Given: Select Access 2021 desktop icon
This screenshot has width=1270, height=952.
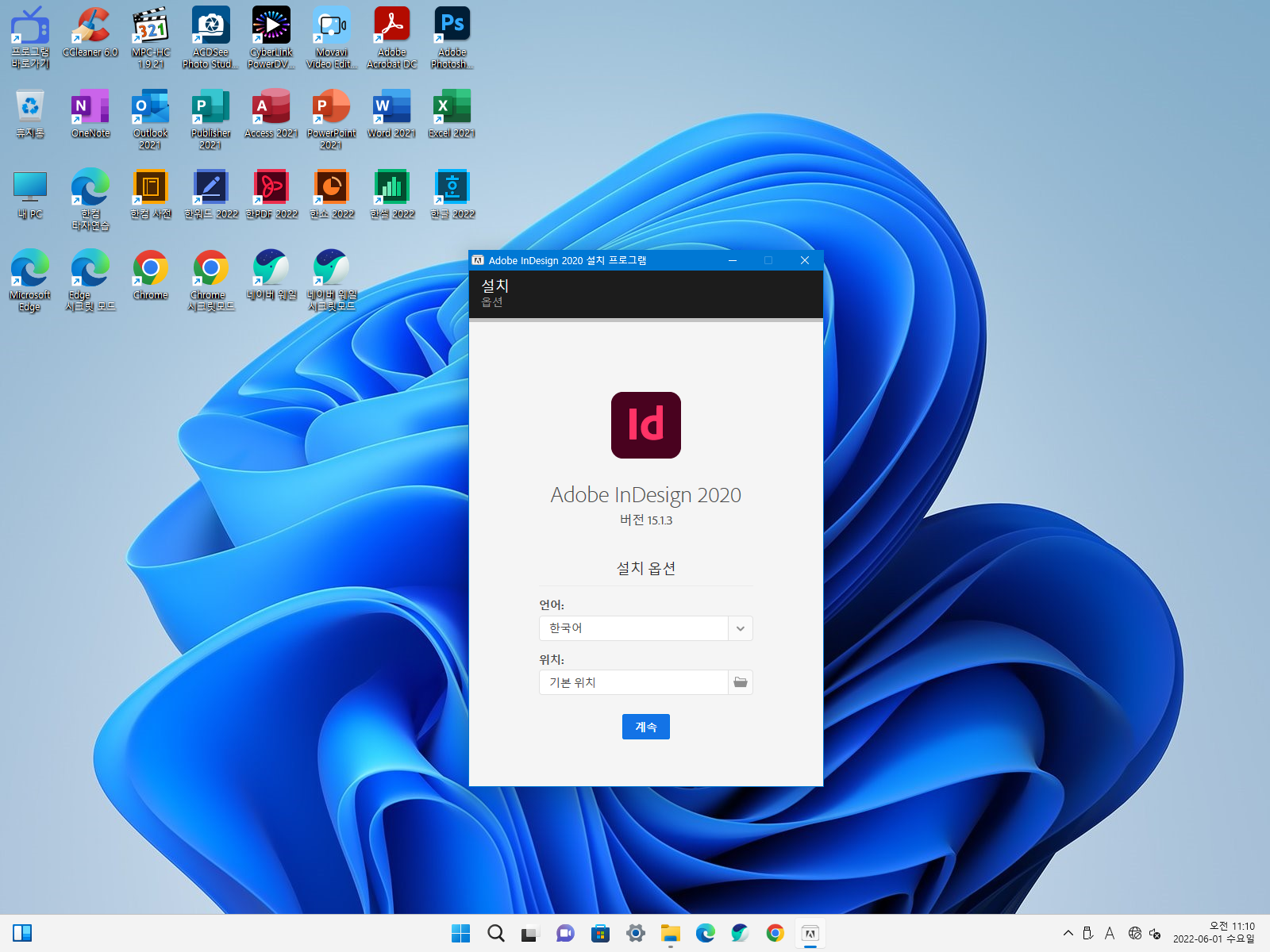Looking at the screenshot, I should (x=271, y=113).
